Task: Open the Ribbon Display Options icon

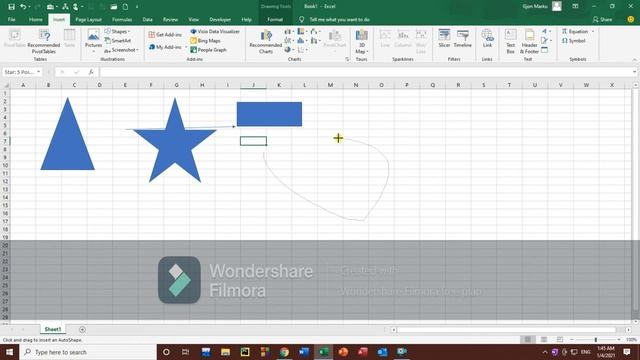Action: 575,6
